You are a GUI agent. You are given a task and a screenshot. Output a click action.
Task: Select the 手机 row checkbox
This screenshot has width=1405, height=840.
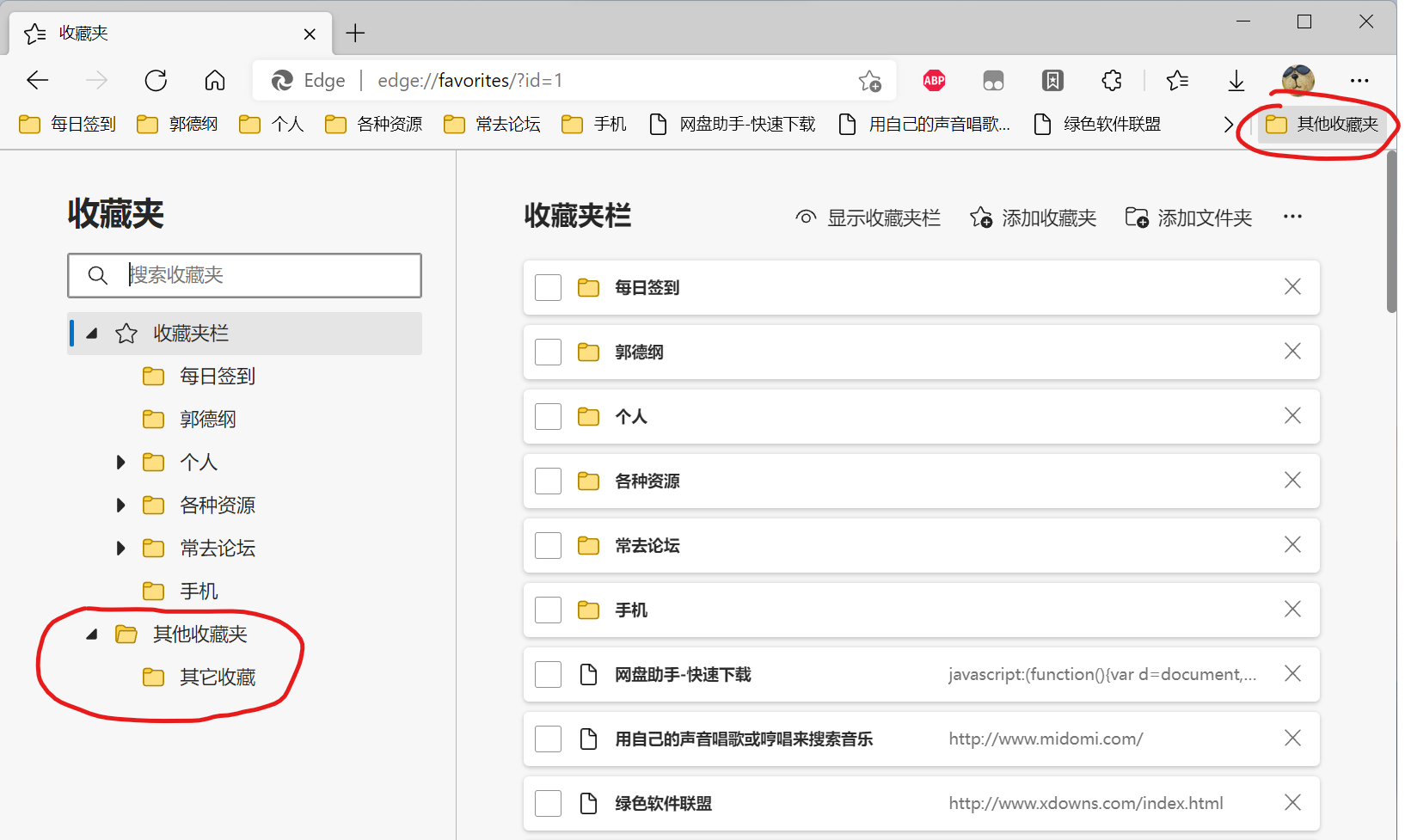click(x=548, y=610)
